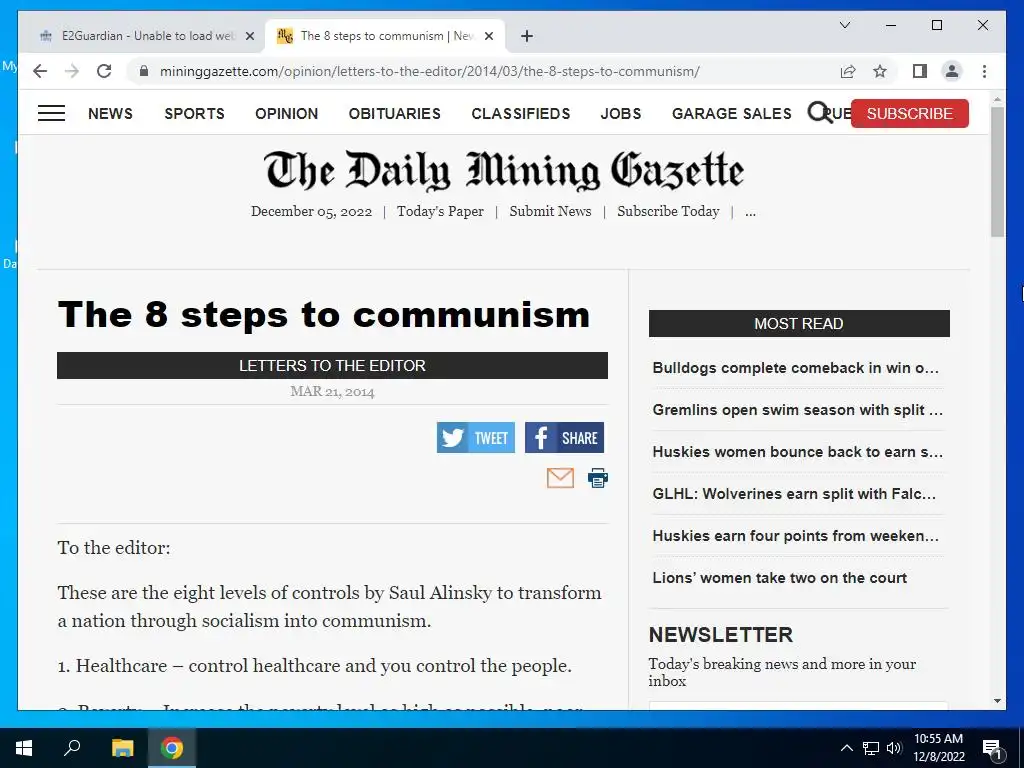
Task: Open Huskies earn four points article
Action: pos(795,536)
